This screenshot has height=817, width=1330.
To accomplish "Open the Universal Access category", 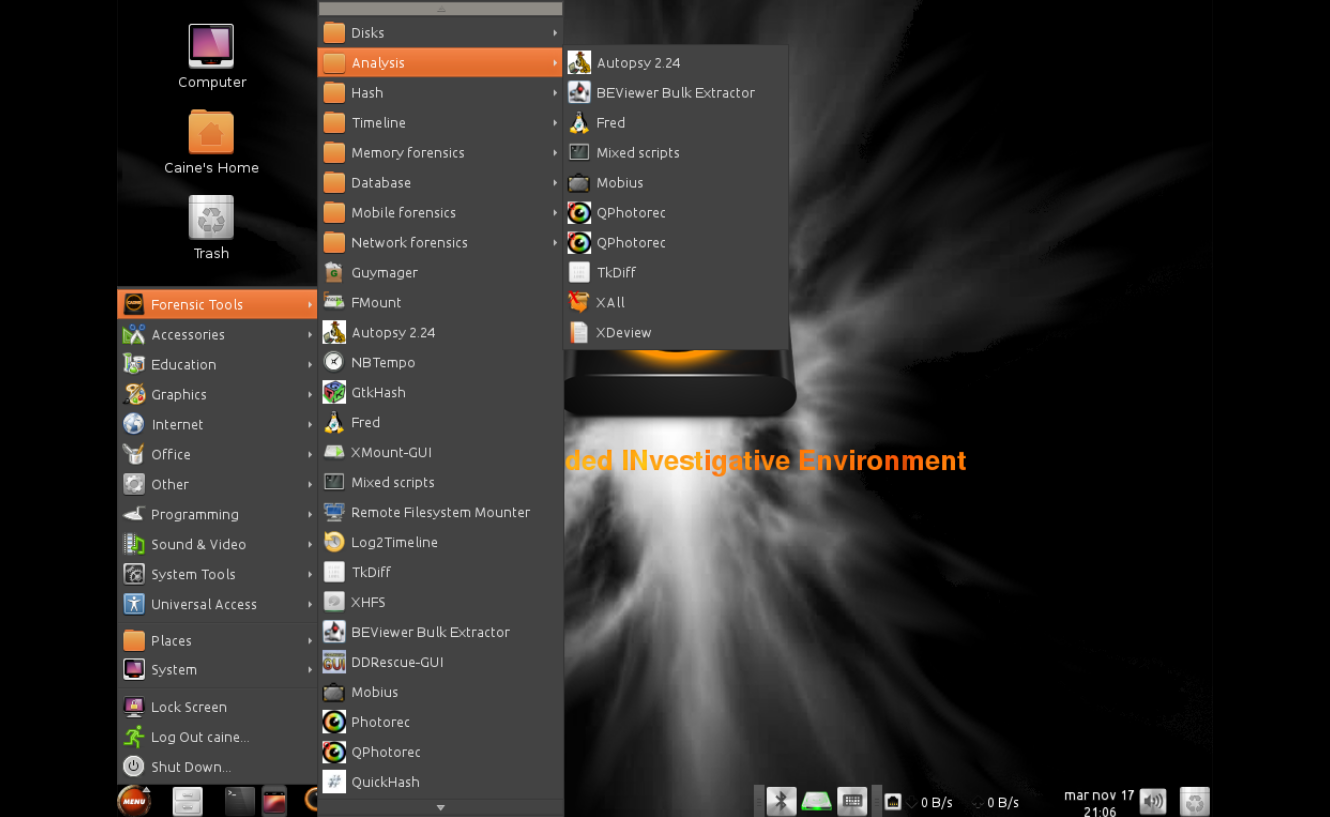I will point(217,604).
